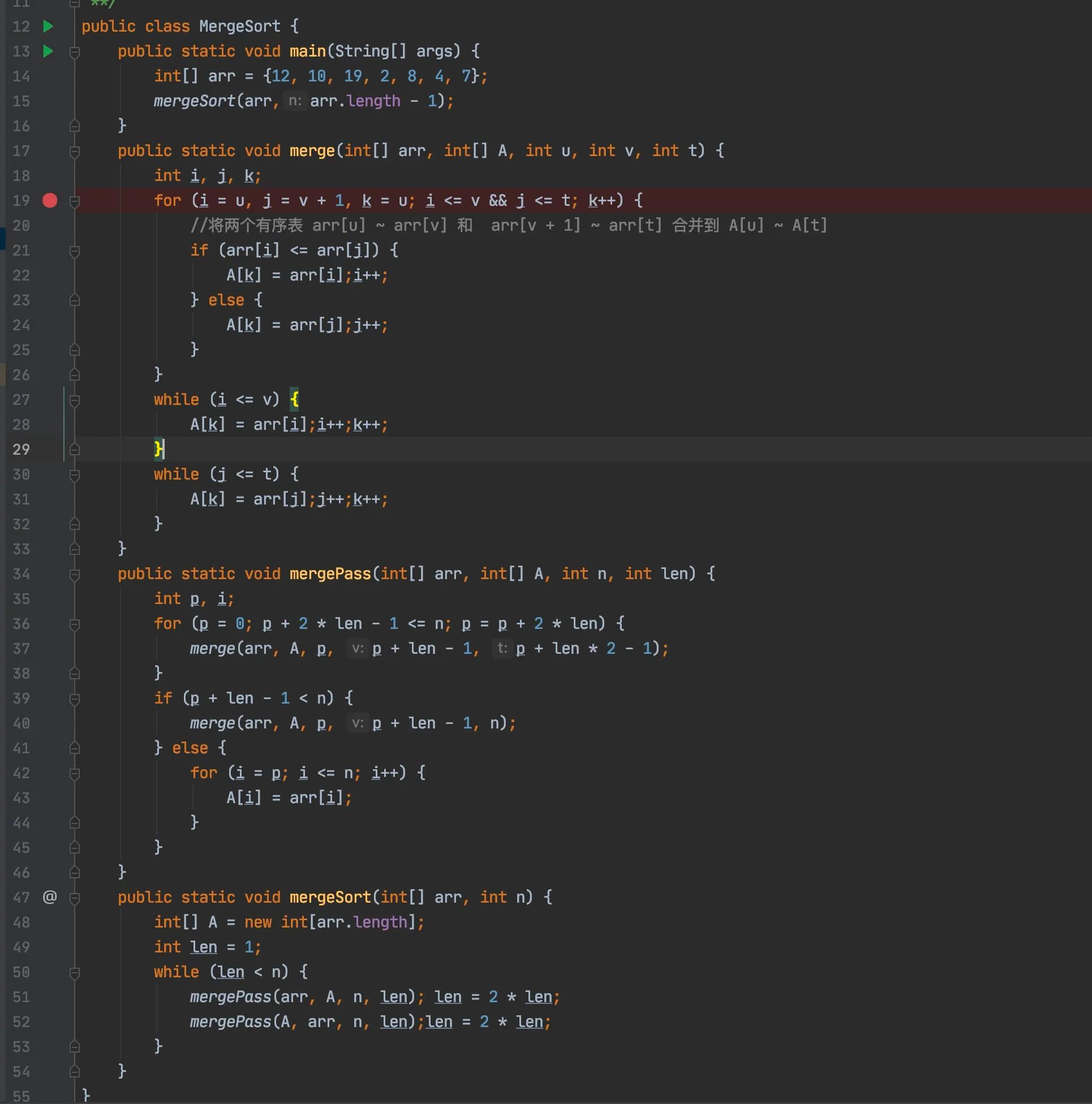Fold the for loop on line 19
1092x1104 pixels.
74,202
